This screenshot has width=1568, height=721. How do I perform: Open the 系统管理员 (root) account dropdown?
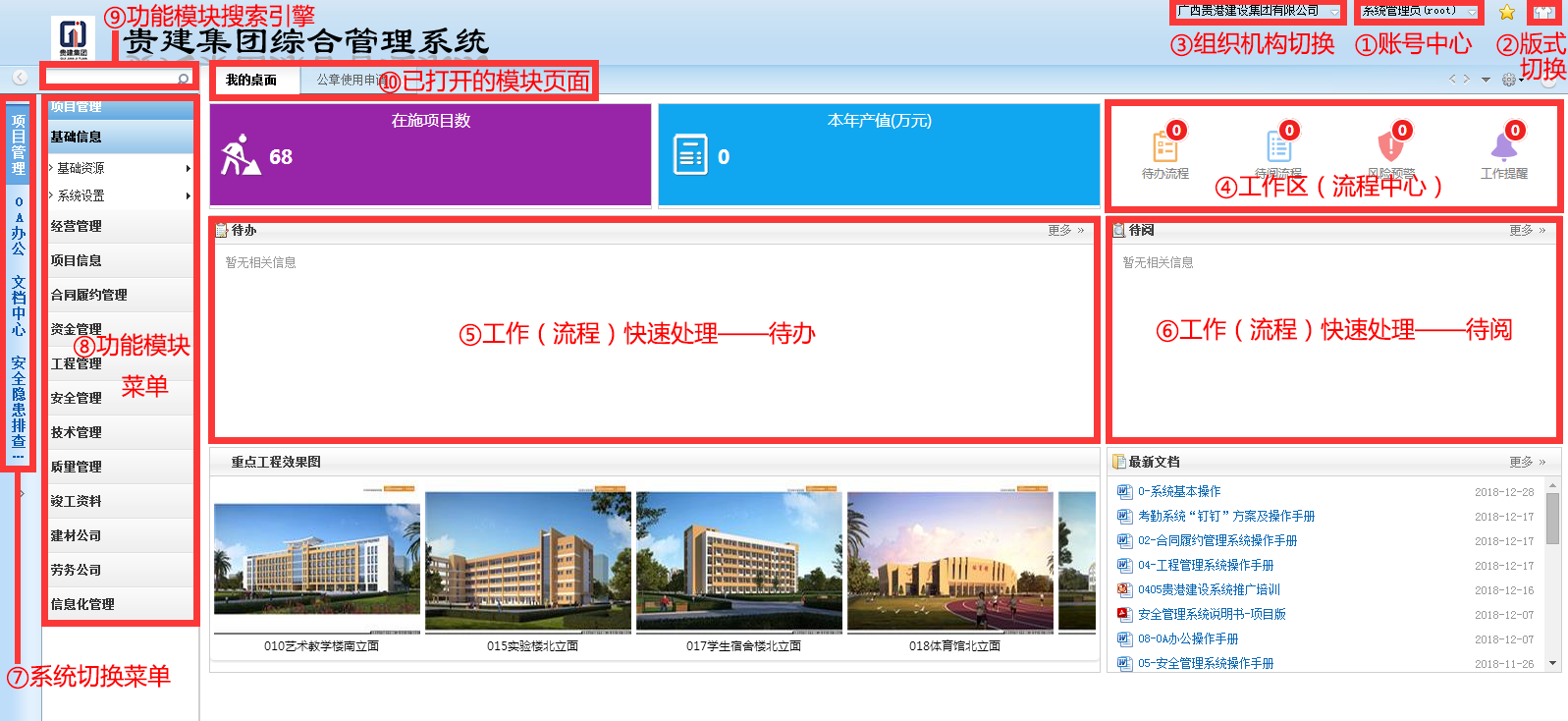pyautogui.click(x=1418, y=12)
